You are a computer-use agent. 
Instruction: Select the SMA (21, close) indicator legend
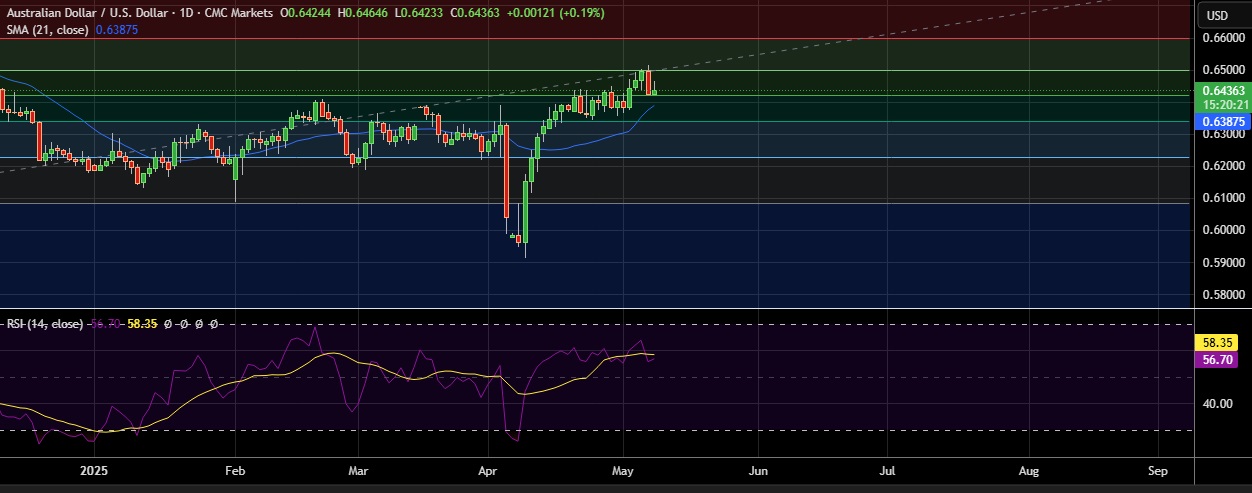click(x=47, y=30)
